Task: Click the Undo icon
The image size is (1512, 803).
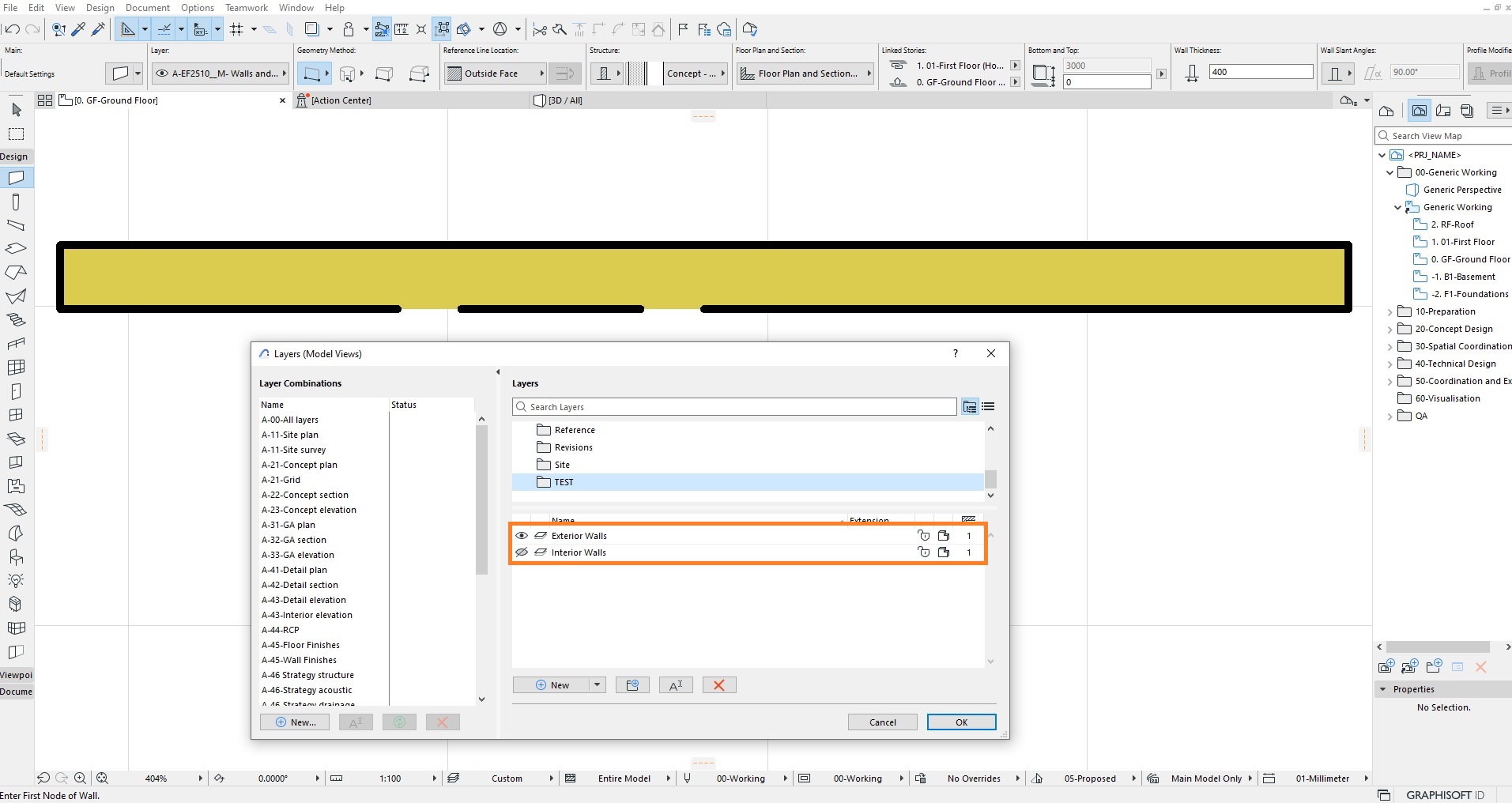Action: [12, 29]
